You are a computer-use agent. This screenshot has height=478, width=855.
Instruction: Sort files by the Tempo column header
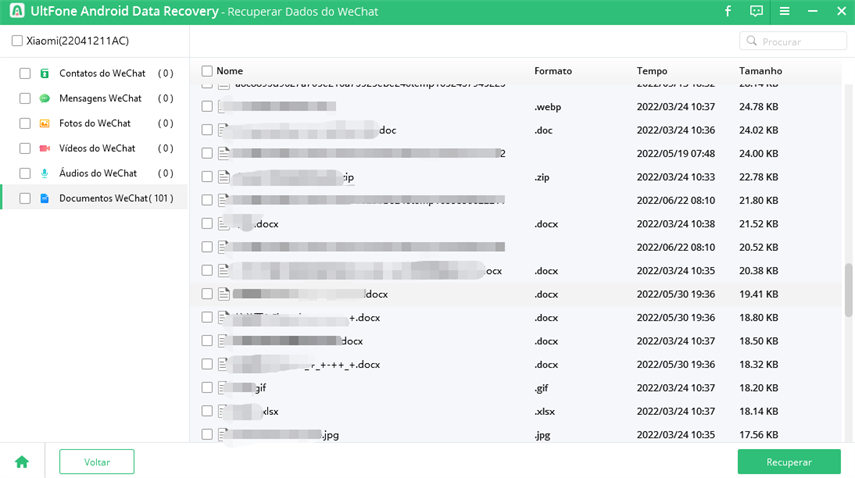tap(652, 71)
